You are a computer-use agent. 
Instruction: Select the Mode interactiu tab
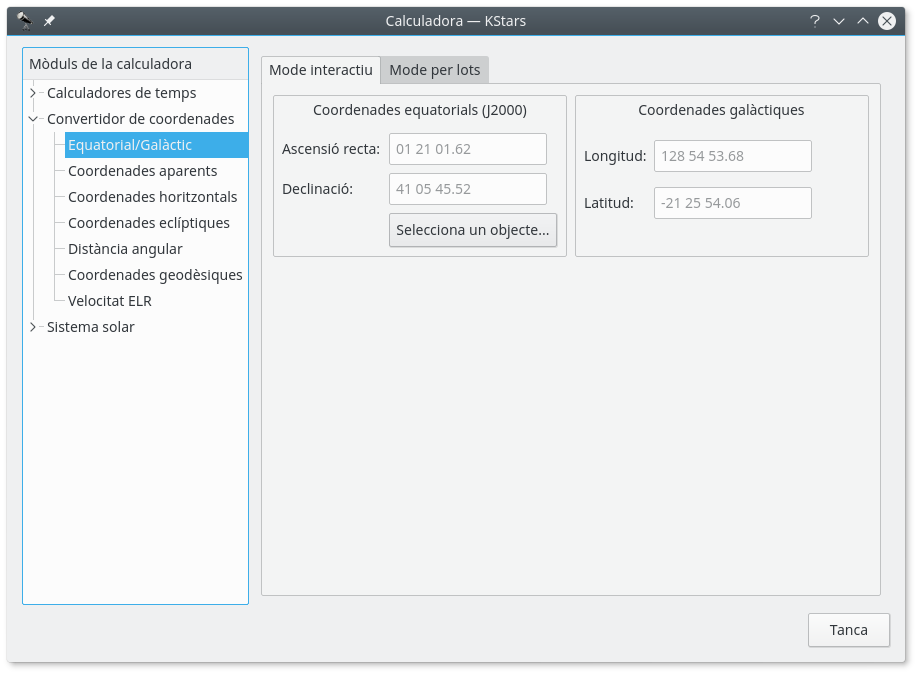click(321, 70)
